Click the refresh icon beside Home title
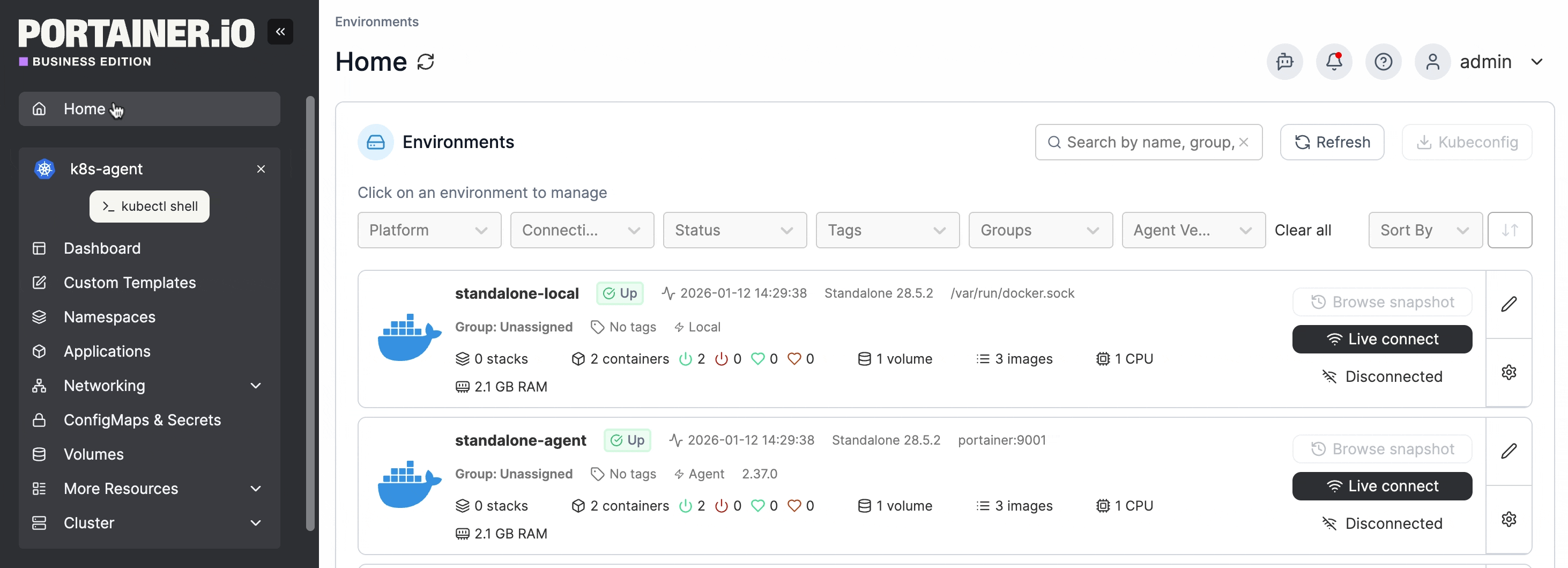1568x568 pixels. click(426, 62)
